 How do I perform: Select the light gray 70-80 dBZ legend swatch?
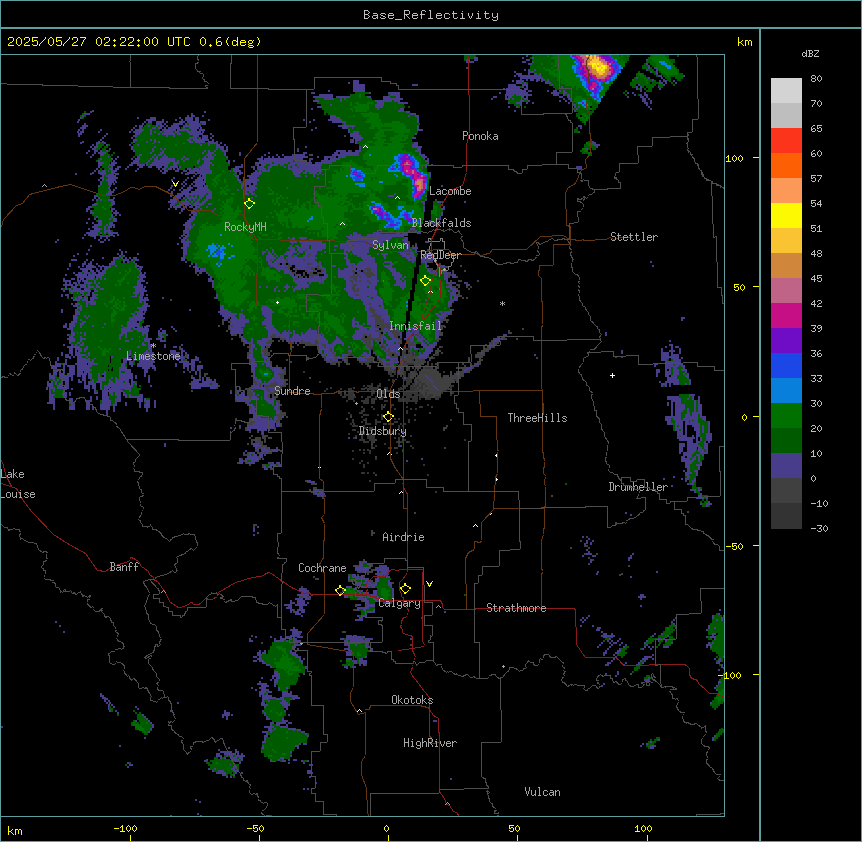786,91
